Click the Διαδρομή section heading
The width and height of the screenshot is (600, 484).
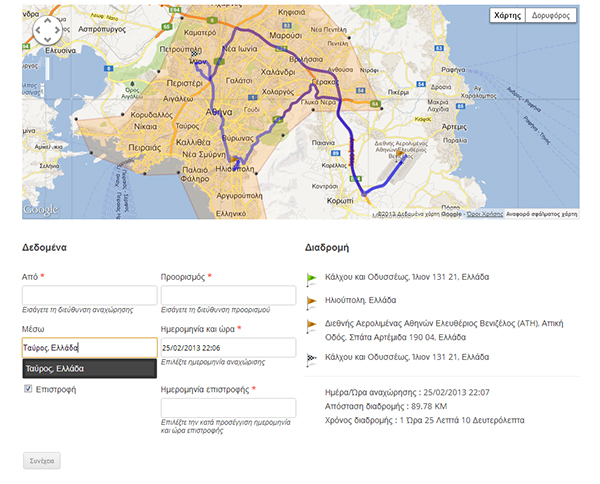tap(327, 248)
